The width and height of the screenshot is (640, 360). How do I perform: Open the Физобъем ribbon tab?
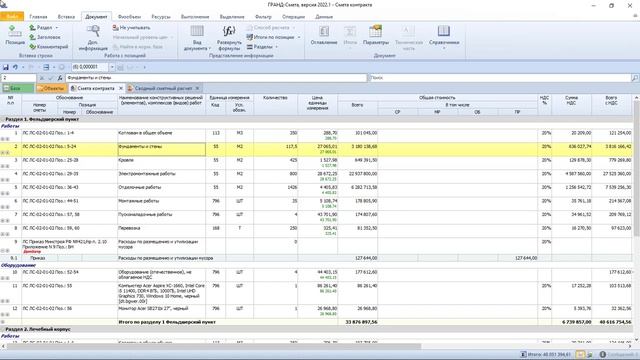pos(129,17)
